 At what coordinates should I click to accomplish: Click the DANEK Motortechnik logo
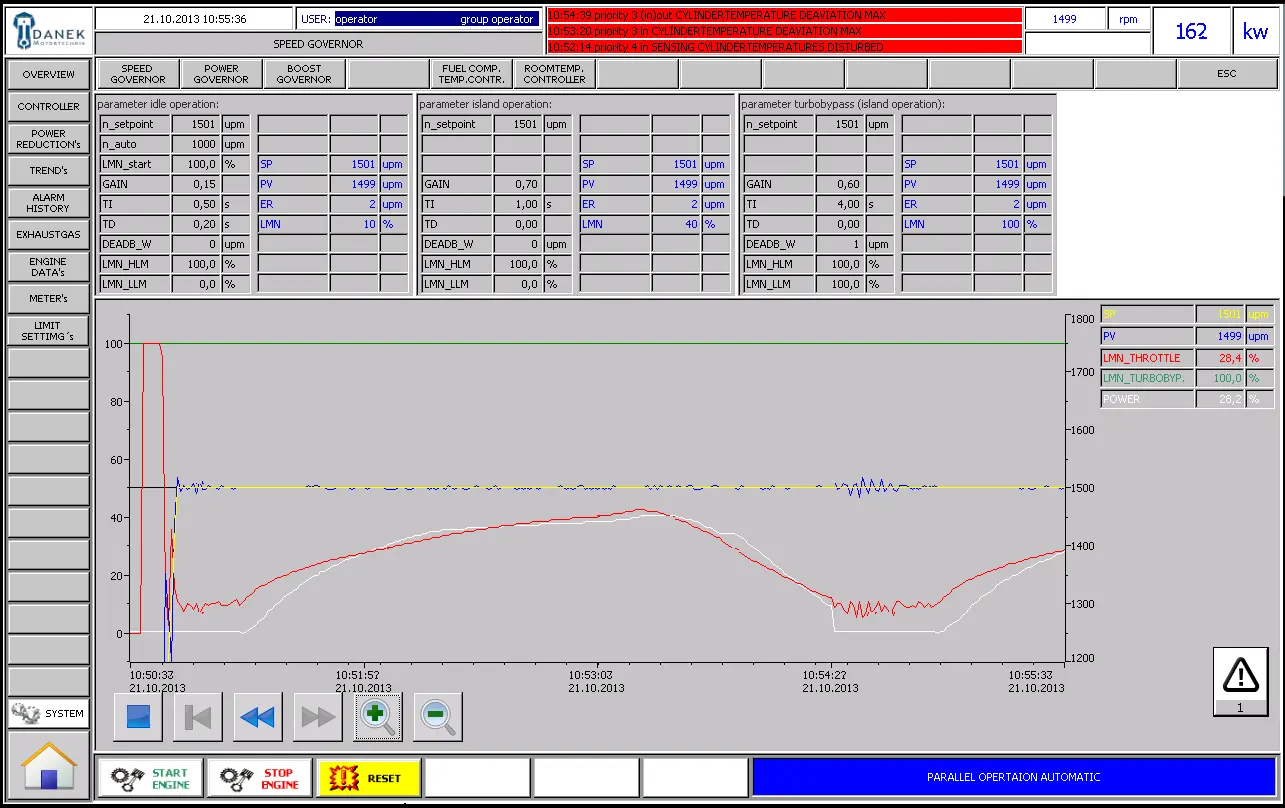(46, 30)
